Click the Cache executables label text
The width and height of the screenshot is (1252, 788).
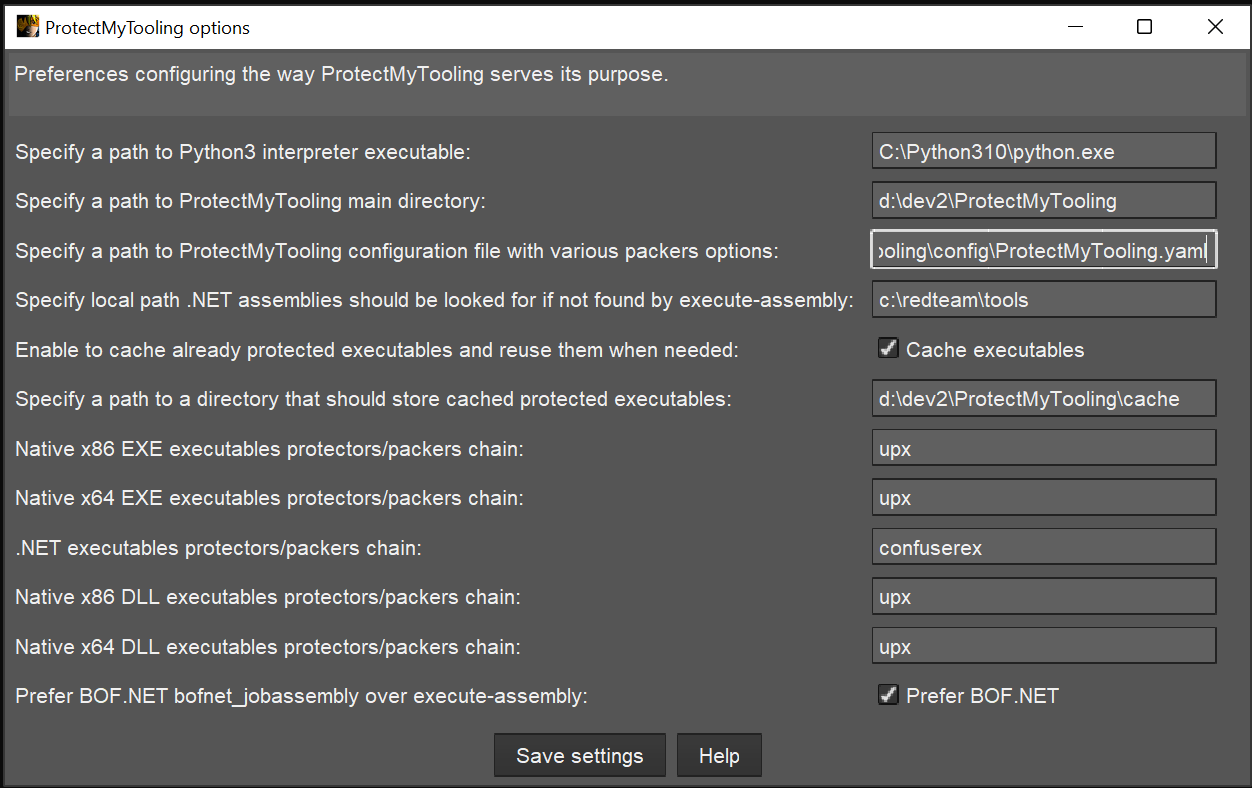tap(995, 350)
